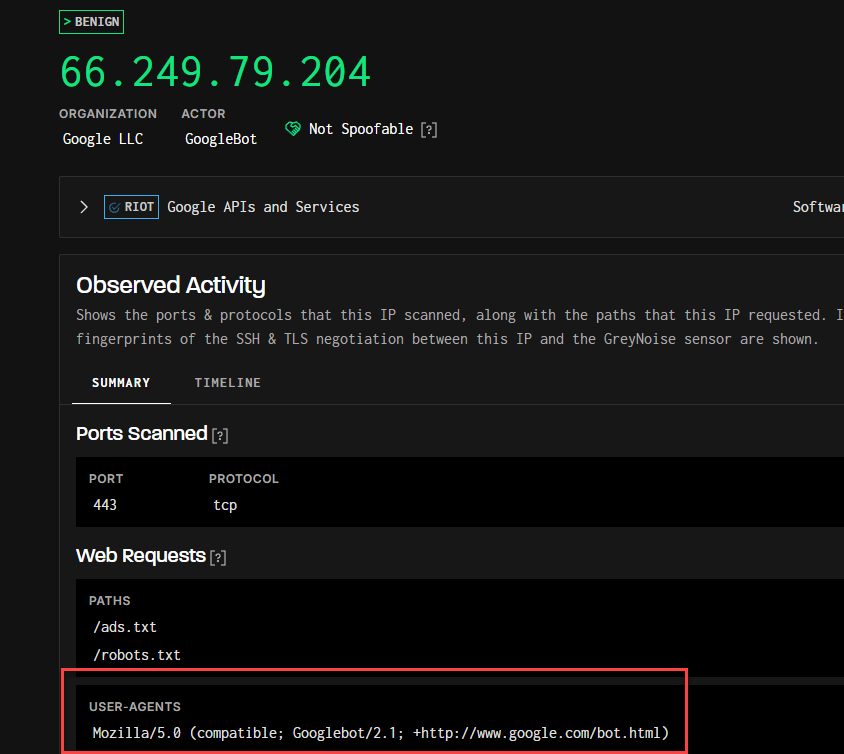The height and width of the screenshot is (754, 844).
Task: Click the Not Spoofable heart-shield icon
Action: pyautogui.click(x=293, y=129)
